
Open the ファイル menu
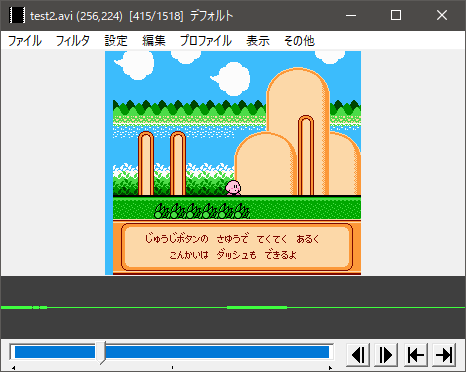(25, 41)
